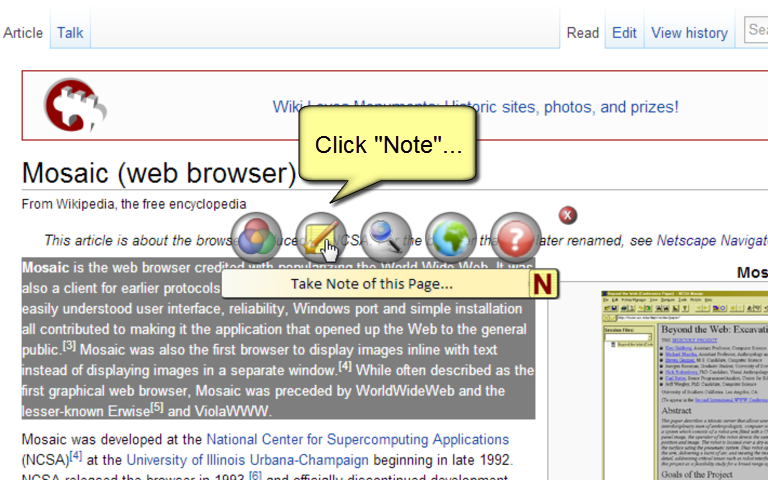This screenshot has width=768, height=480.
Task: Open University of Illinois Urbana-Champaign link
Action: 247,460
